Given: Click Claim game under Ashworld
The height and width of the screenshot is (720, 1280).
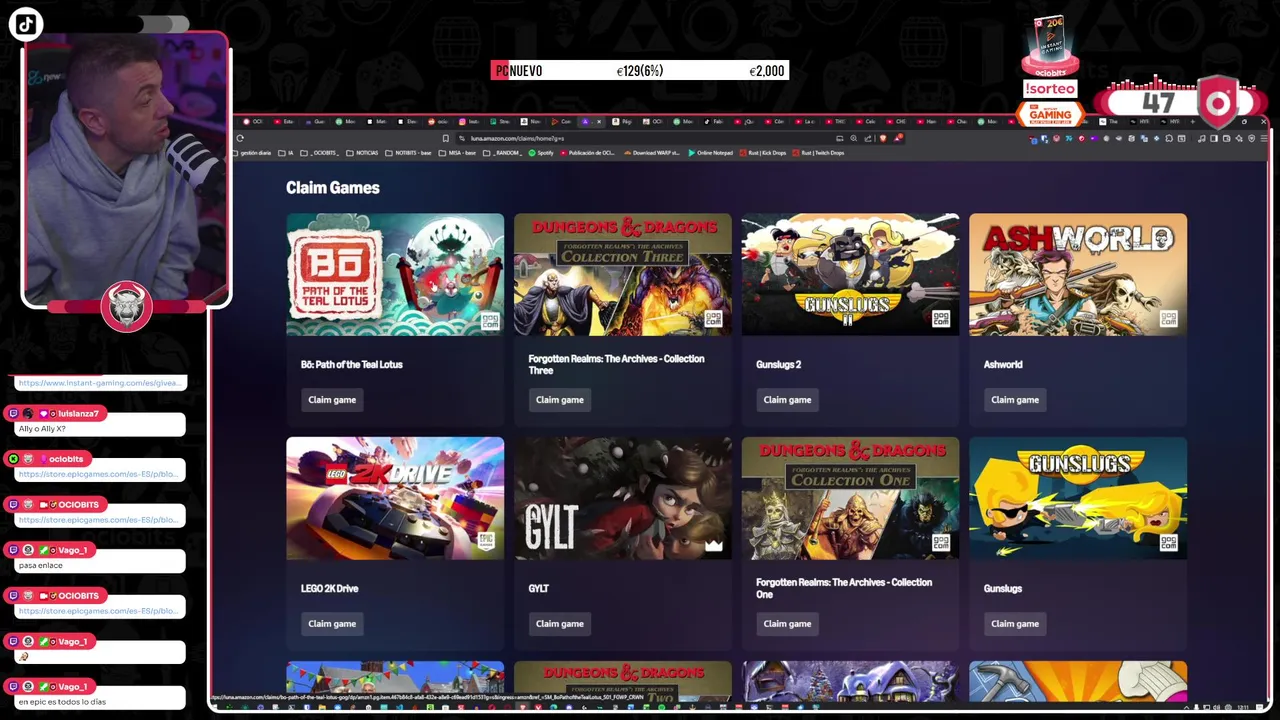Looking at the screenshot, I should tap(1015, 400).
